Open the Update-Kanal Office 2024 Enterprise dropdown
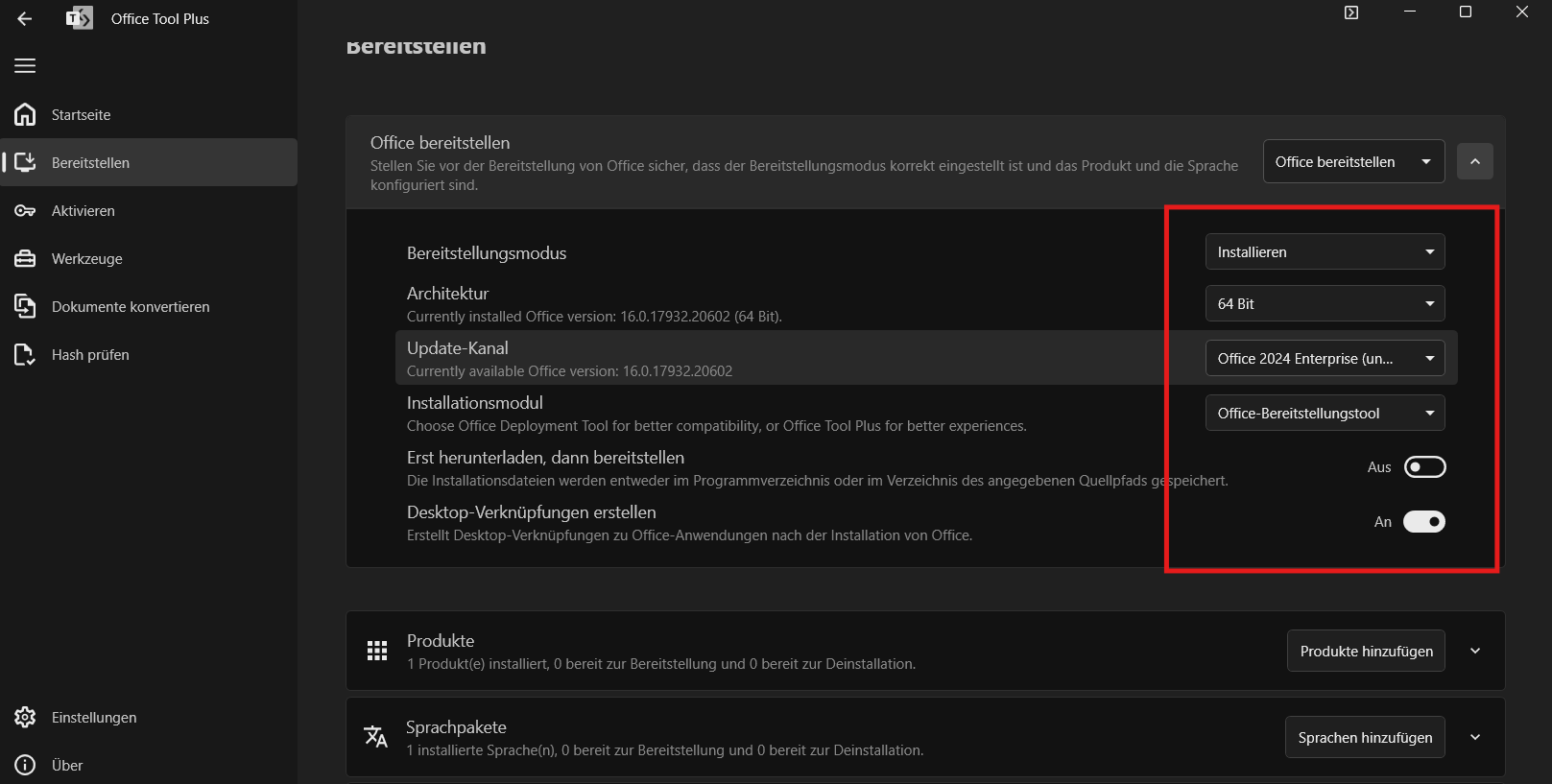The image size is (1552, 784). click(x=1325, y=359)
